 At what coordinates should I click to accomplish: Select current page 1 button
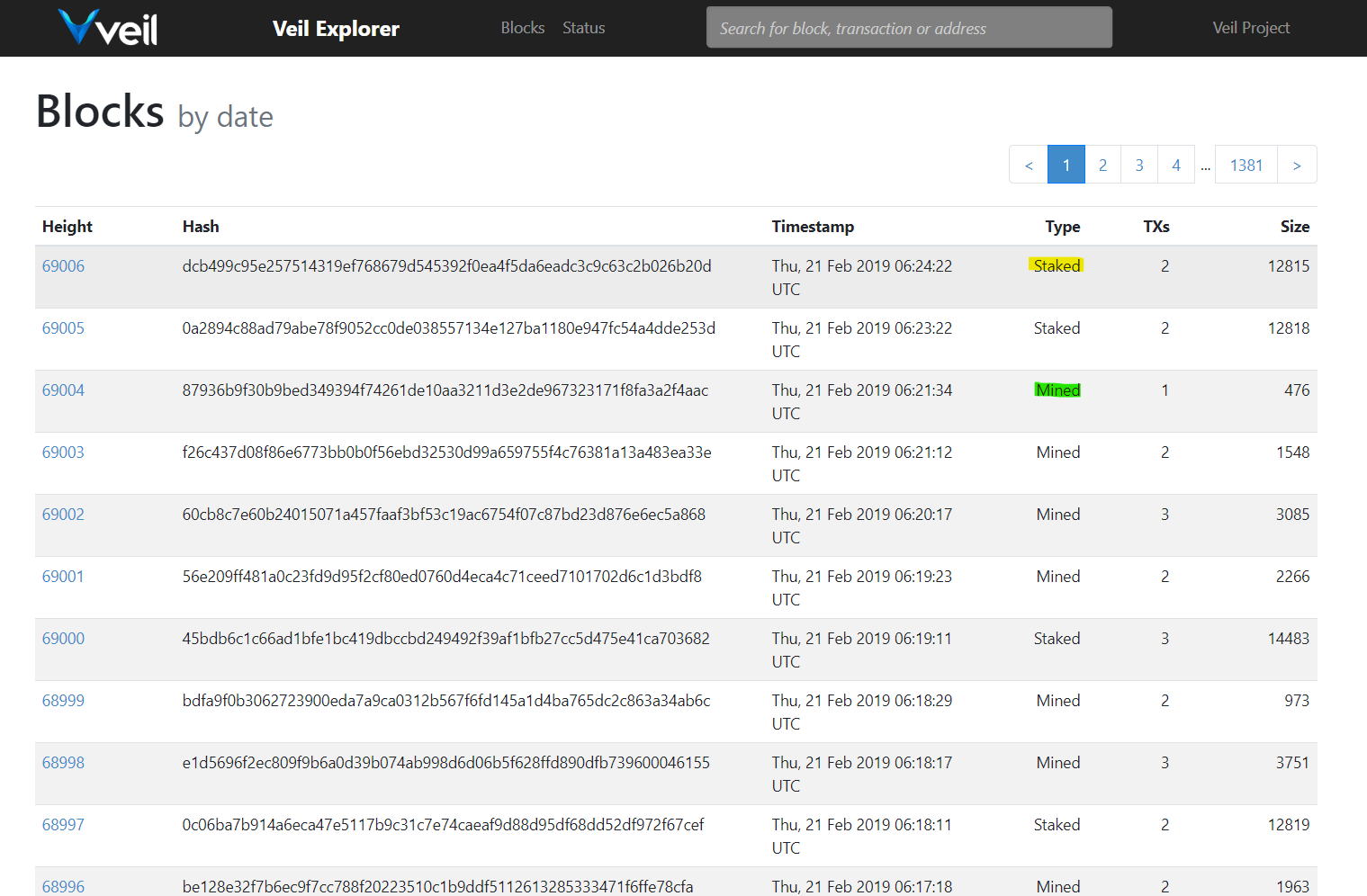[1066, 165]
